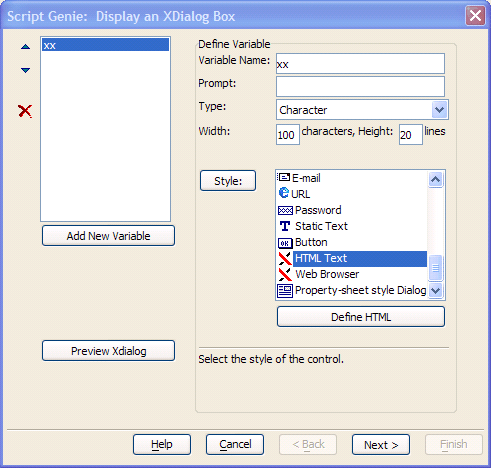This screenshot has height=468, width=491.
Task: Select xx in the variables list
Action: pos(105,45)
